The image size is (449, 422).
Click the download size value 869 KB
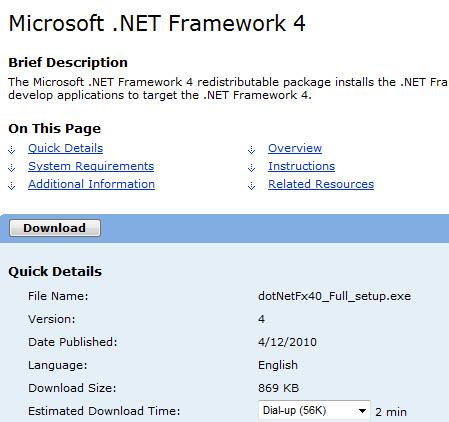[278, 388]
